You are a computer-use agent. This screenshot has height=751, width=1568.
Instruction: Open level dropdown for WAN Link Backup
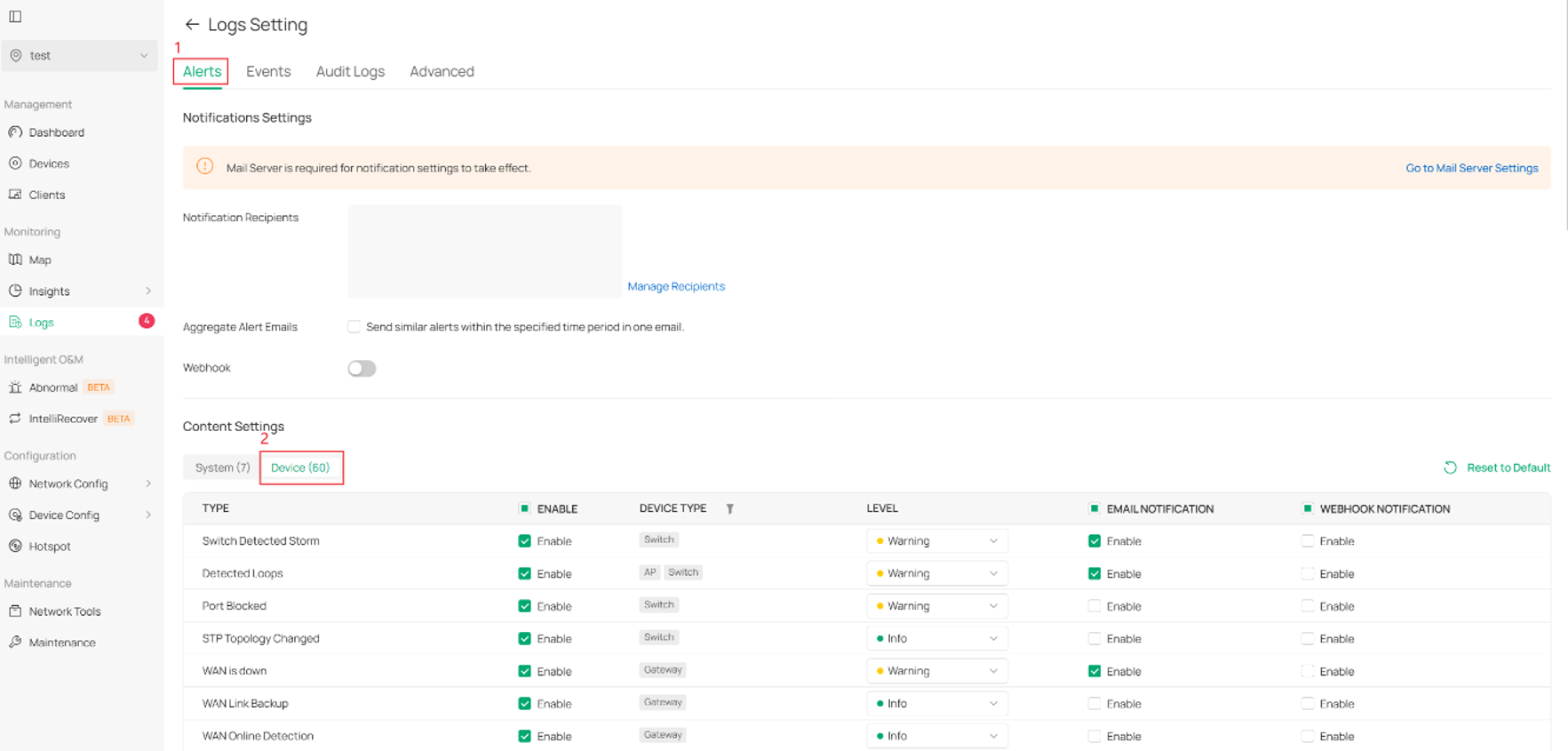[937, 703]
